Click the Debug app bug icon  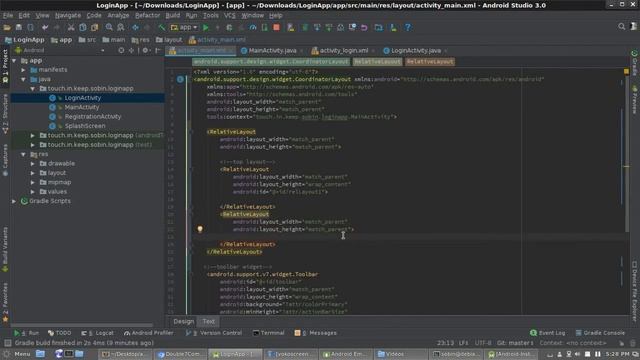[229, 27]
